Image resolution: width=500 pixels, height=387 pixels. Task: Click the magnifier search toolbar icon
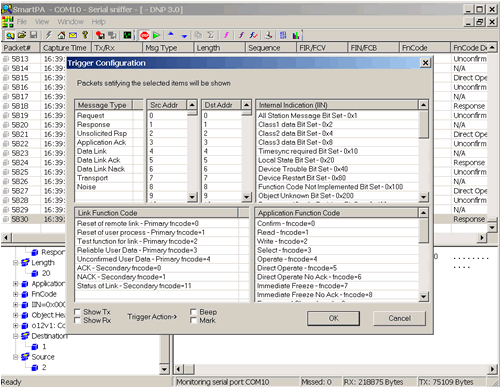(10, 35)
